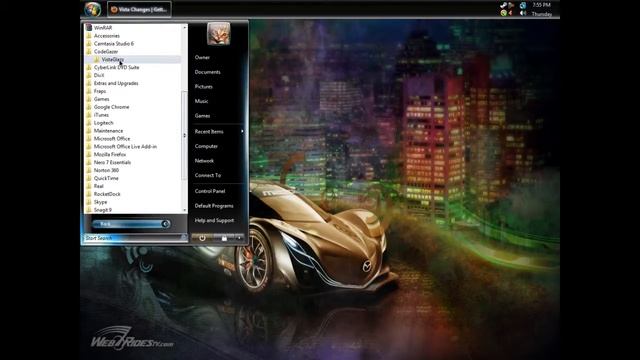Expand the Camtasia Studio 6 folder
This screenshot has height=360, width=640.
point(113,44)
